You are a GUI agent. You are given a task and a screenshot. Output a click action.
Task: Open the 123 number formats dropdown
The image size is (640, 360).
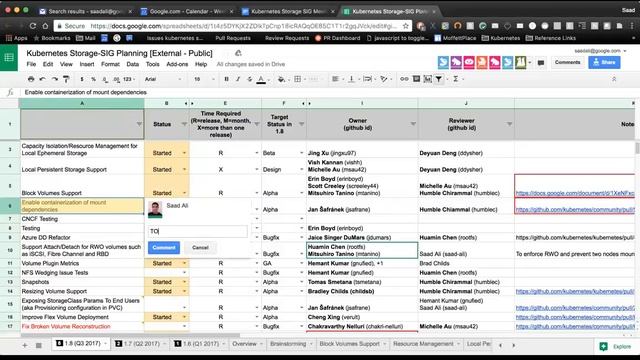pyautogui.click(x=129, y=79)
